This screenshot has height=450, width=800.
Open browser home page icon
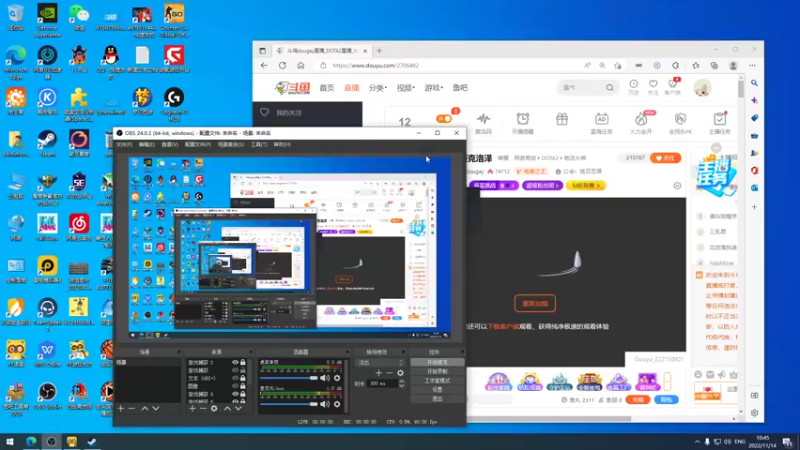pos(301,65)
